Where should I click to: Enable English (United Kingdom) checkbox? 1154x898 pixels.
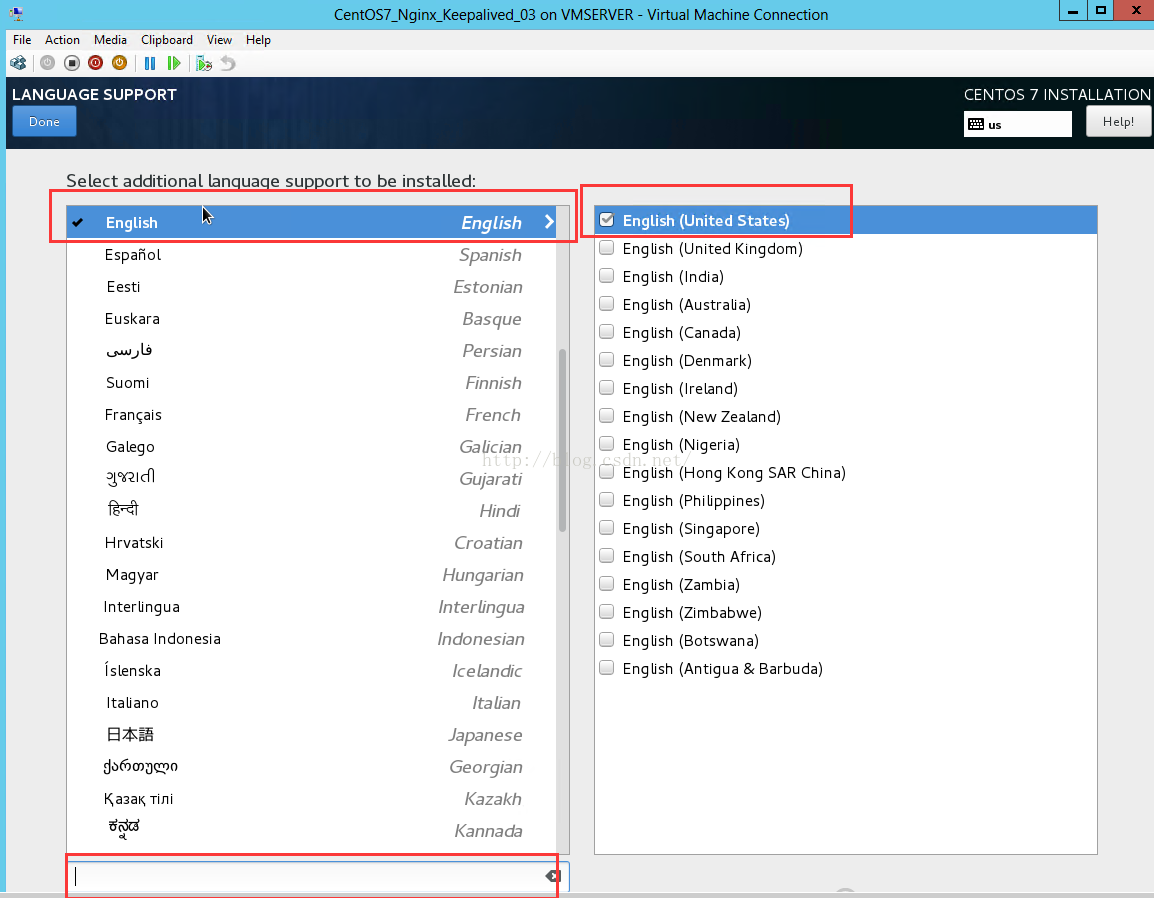click(606, 247)
